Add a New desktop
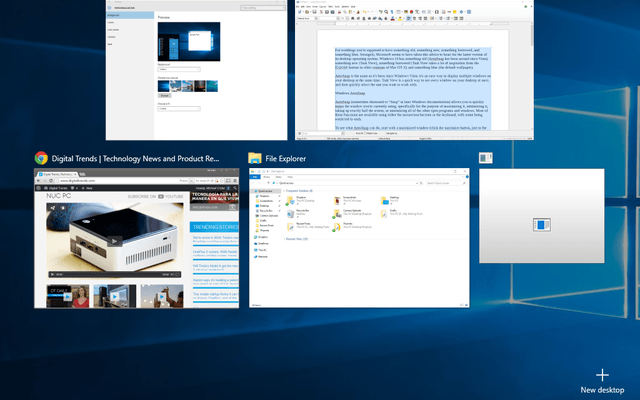 click(x=602, y=381)
